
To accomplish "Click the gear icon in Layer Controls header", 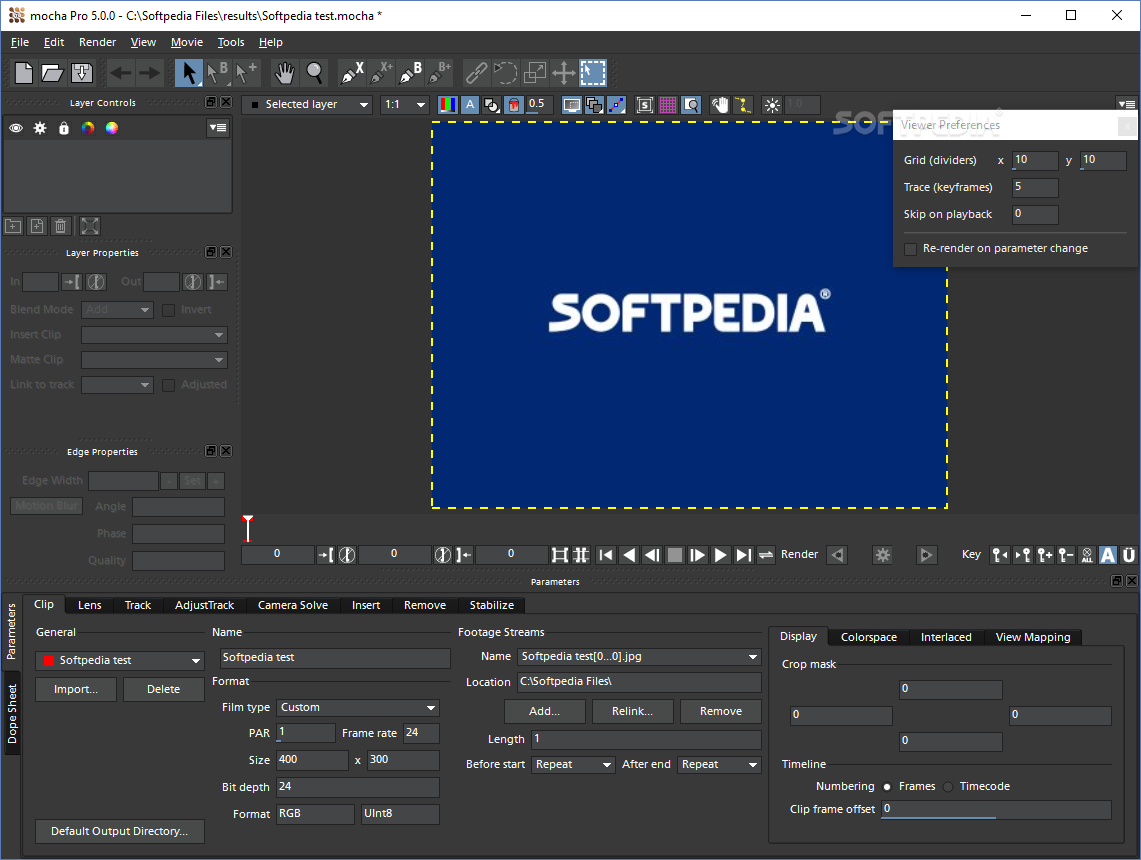I will pyautogui.click(x=40, y=128).
